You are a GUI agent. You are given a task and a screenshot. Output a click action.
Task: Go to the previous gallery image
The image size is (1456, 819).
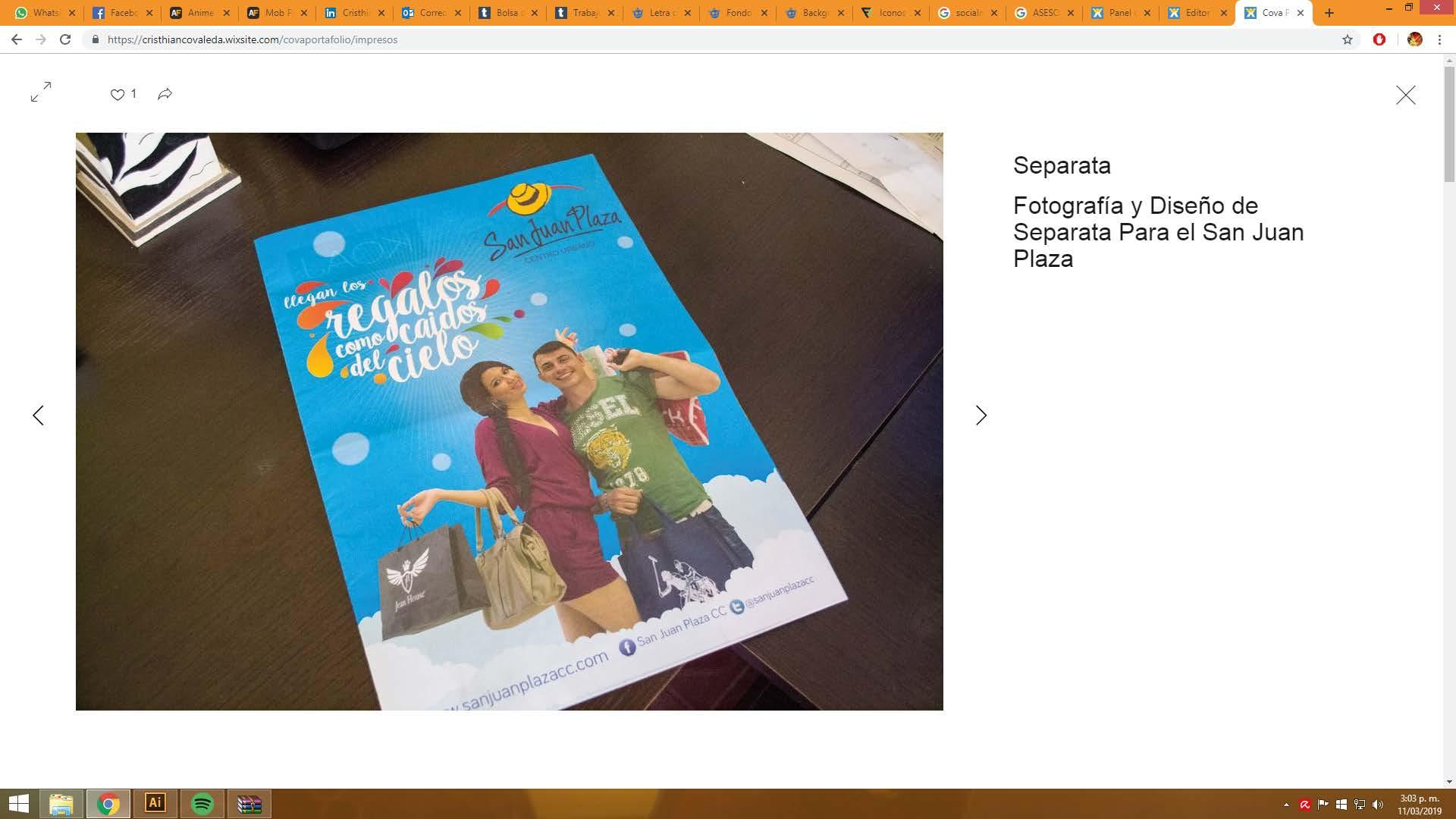(x=38, y=415)
